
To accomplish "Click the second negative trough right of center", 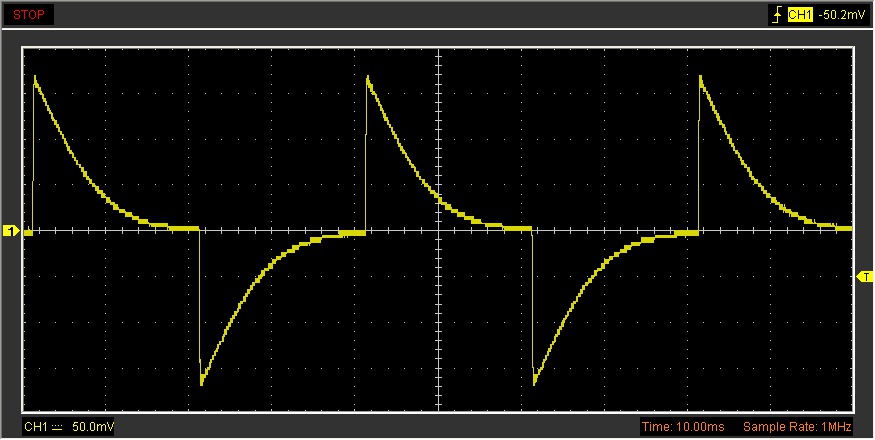I will tap(535, 382).
